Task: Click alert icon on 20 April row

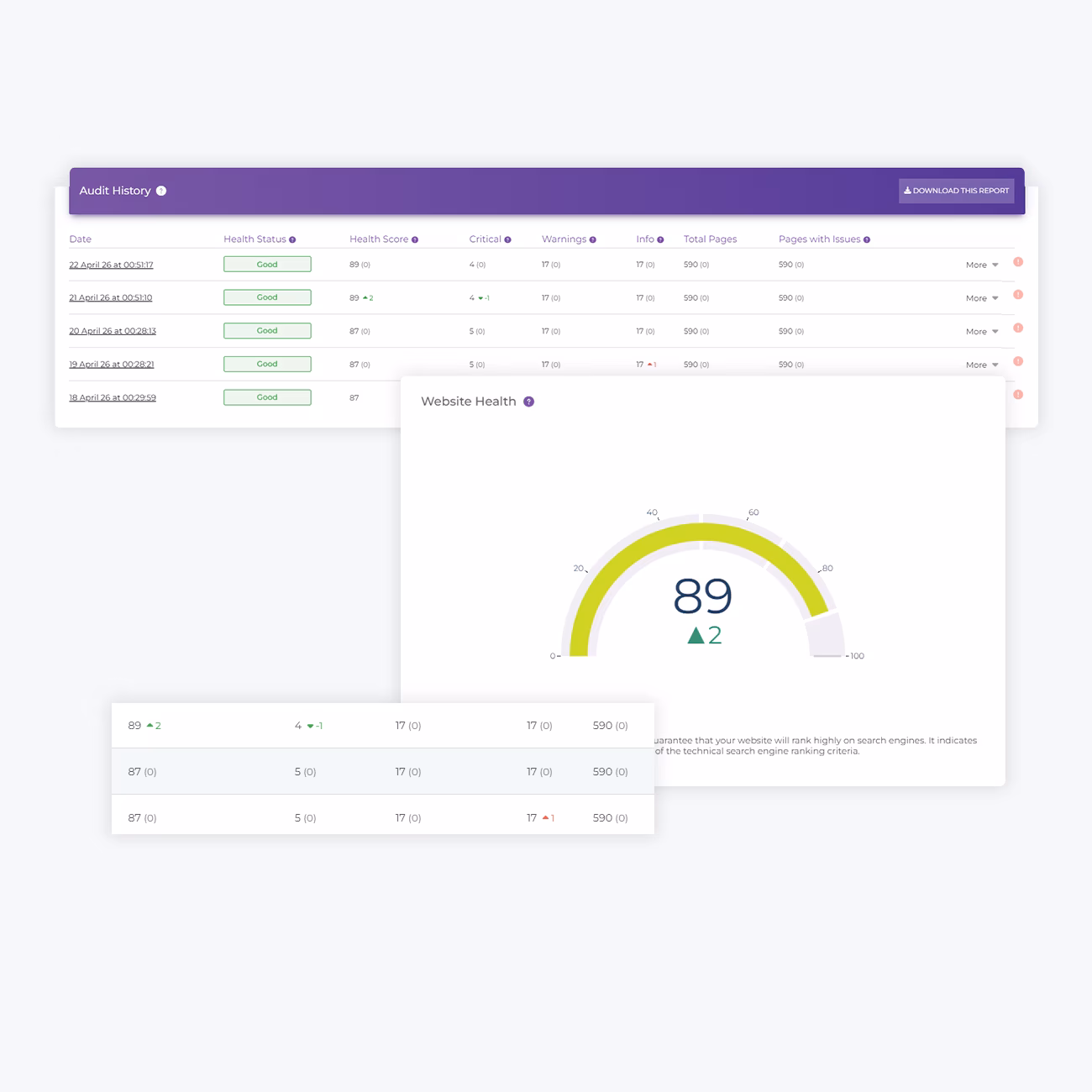Action: pyautogui.click(x=1018, y=328)
